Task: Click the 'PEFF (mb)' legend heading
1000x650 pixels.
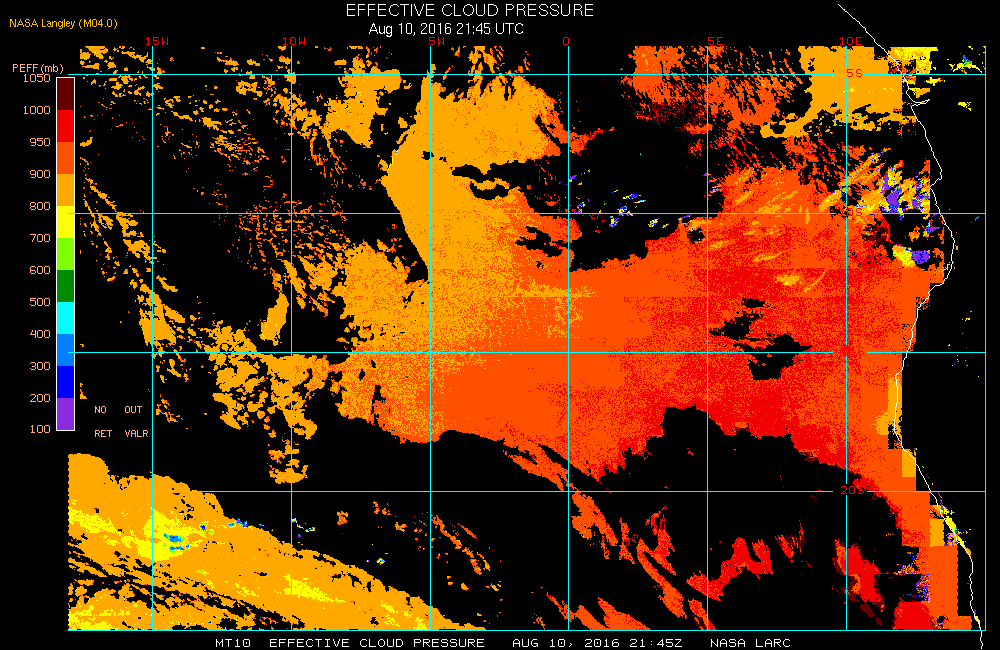Action: (x=38, y=68)
